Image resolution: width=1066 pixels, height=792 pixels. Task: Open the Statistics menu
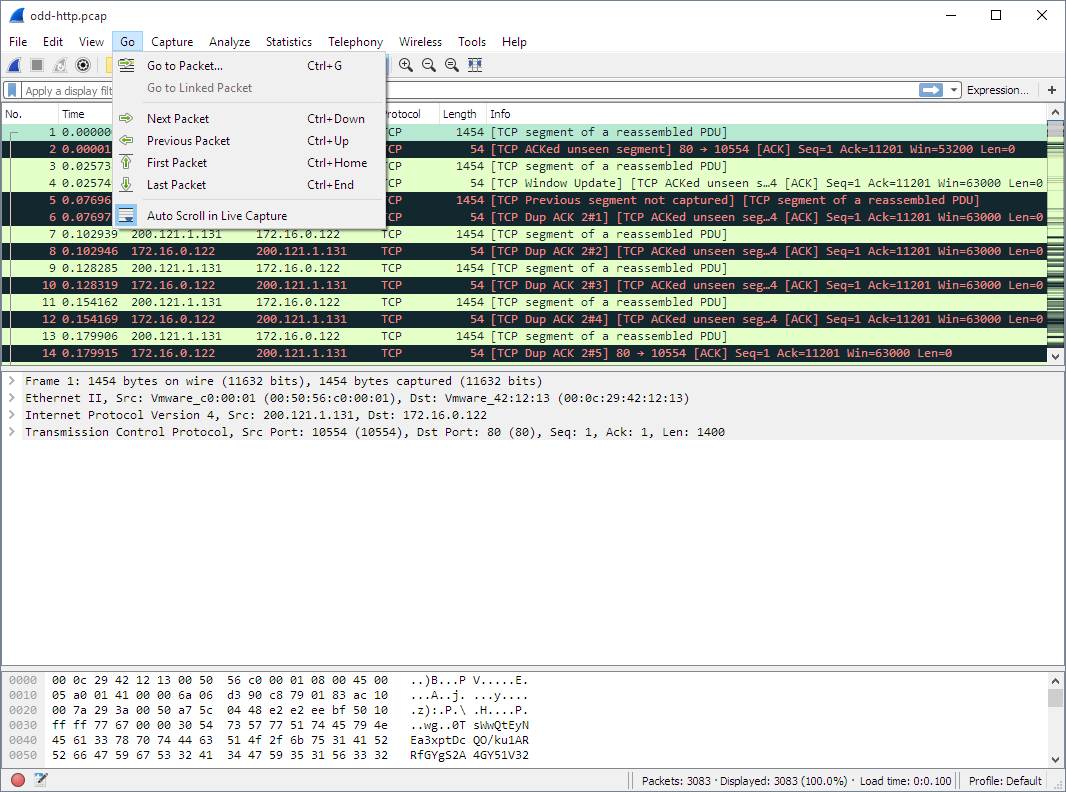[288, 42]
